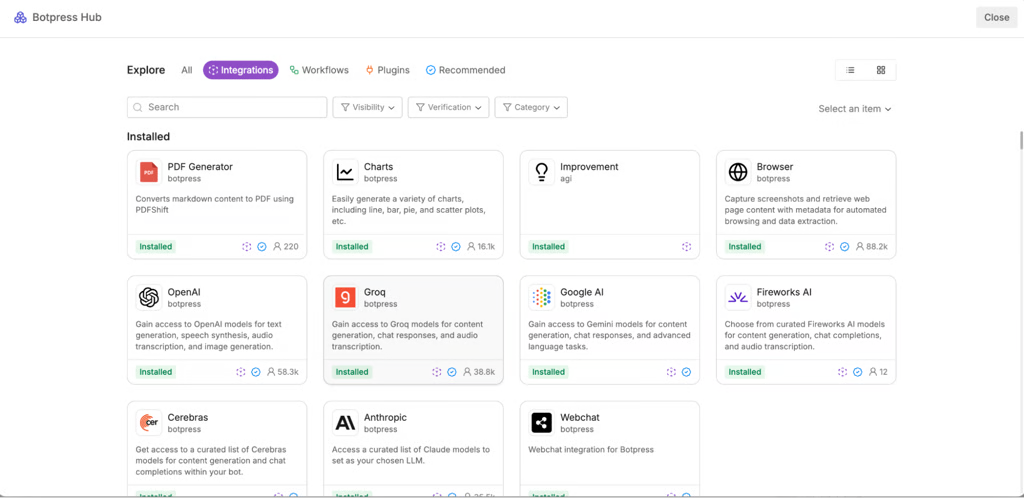
Task: Switch to the Recommended tab
Action: [466, 70]
